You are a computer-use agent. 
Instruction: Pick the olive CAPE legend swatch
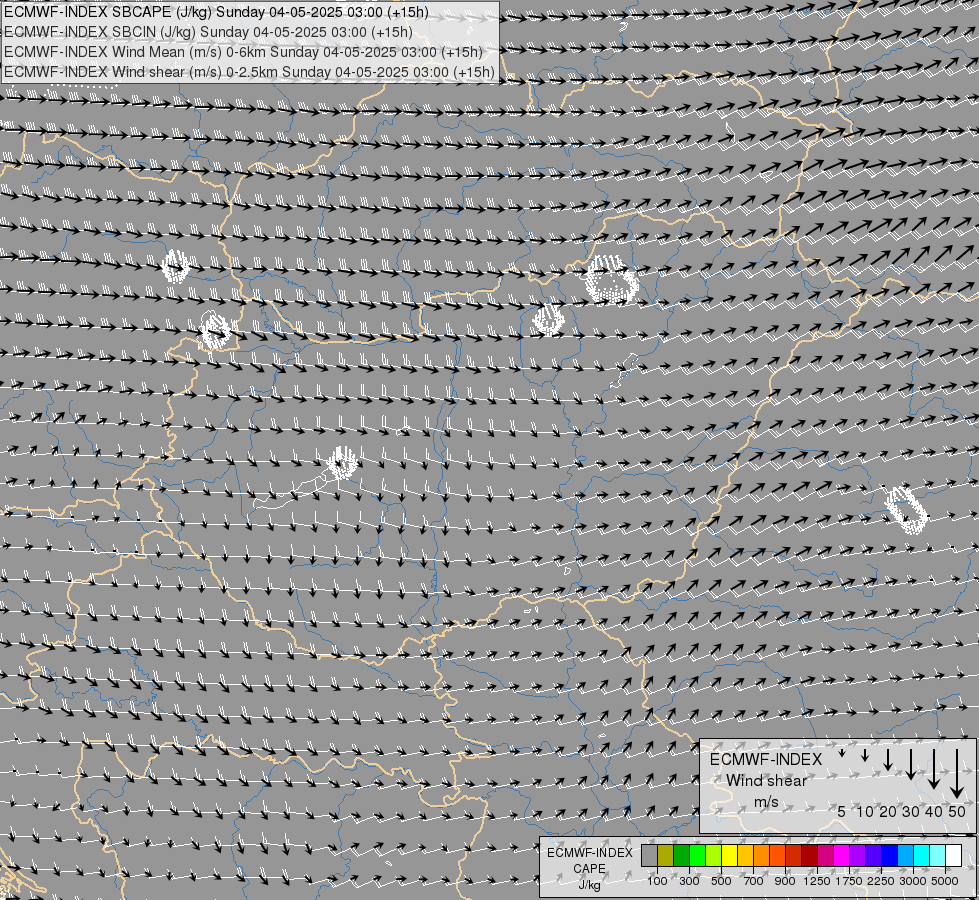click(x=666, y=856)
